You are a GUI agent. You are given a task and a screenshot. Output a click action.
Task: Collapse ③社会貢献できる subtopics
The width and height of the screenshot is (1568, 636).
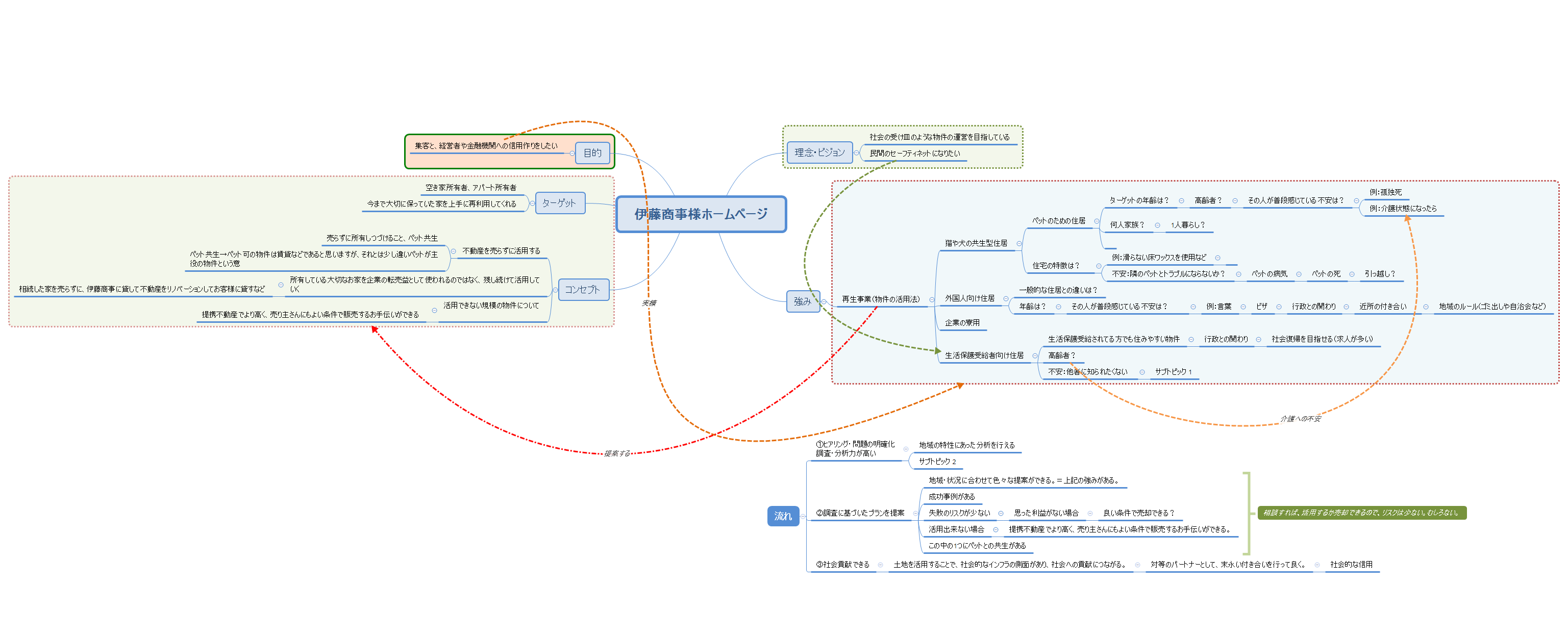(x=880, y=565)
